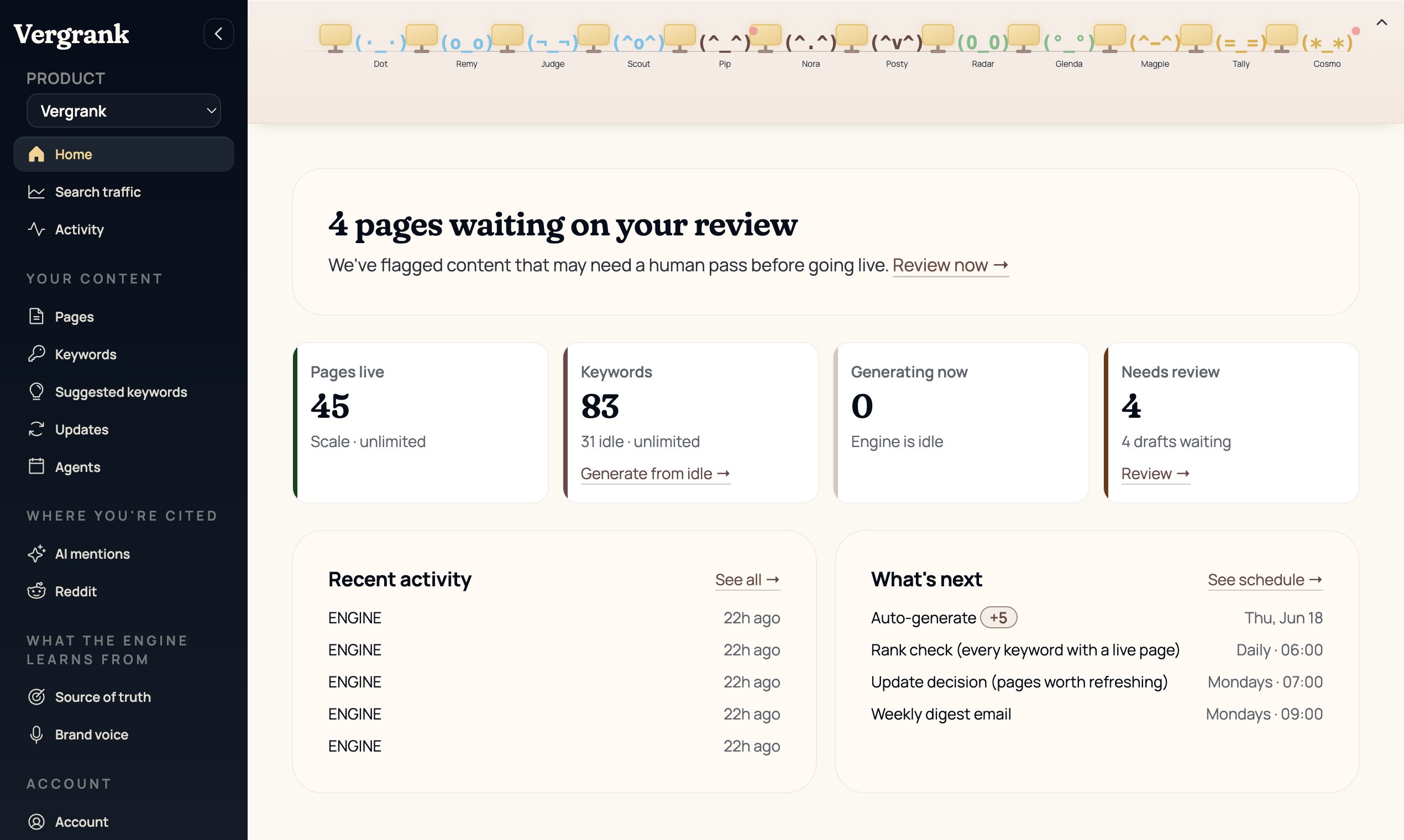This screenshot has width=1404, height=840.
Task: Select the Cosmo agent avatar
Action: click(x=1327, y=43)
